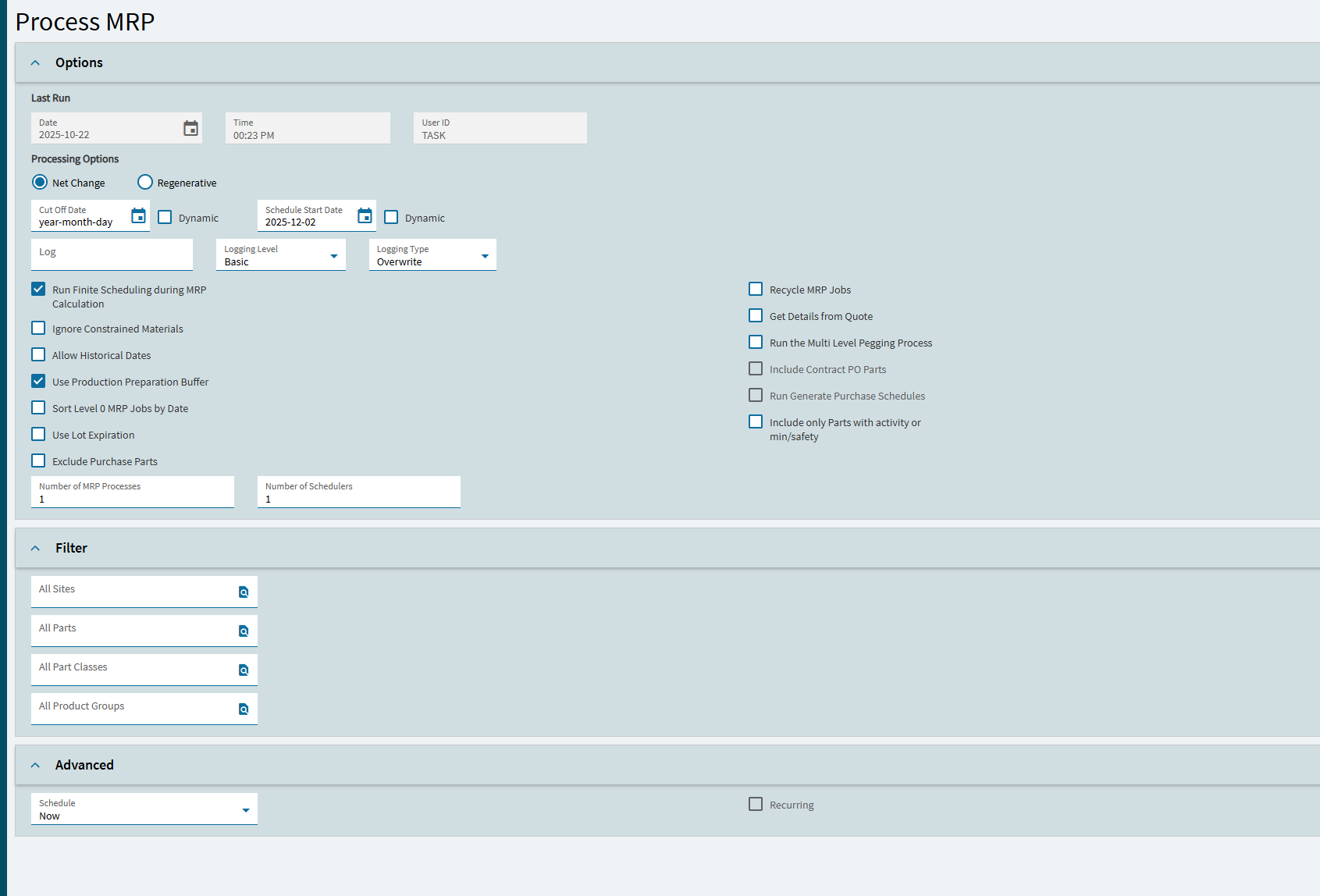
Task: Check Run Generate Purchase Schedules
Action: 756,395
